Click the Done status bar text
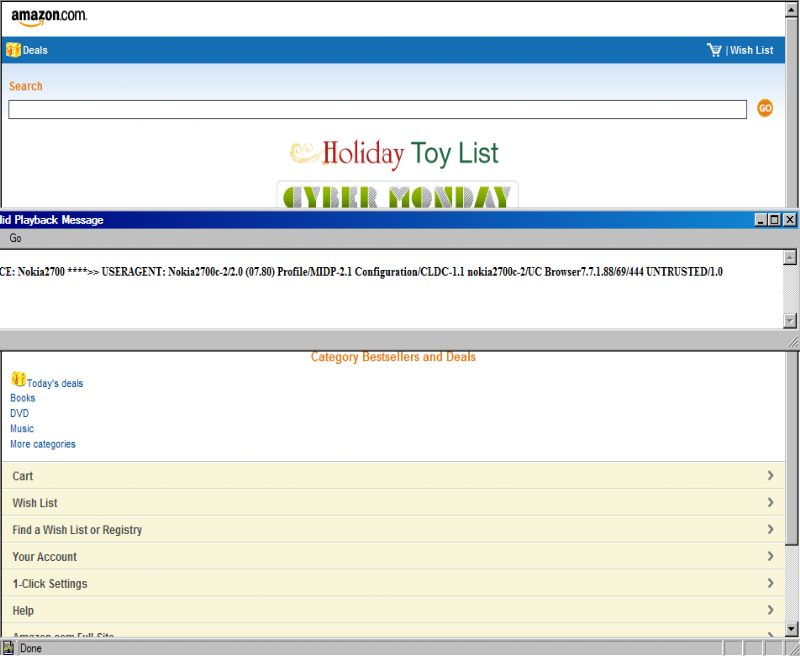 pyautogui.click(x=31, y=649)
